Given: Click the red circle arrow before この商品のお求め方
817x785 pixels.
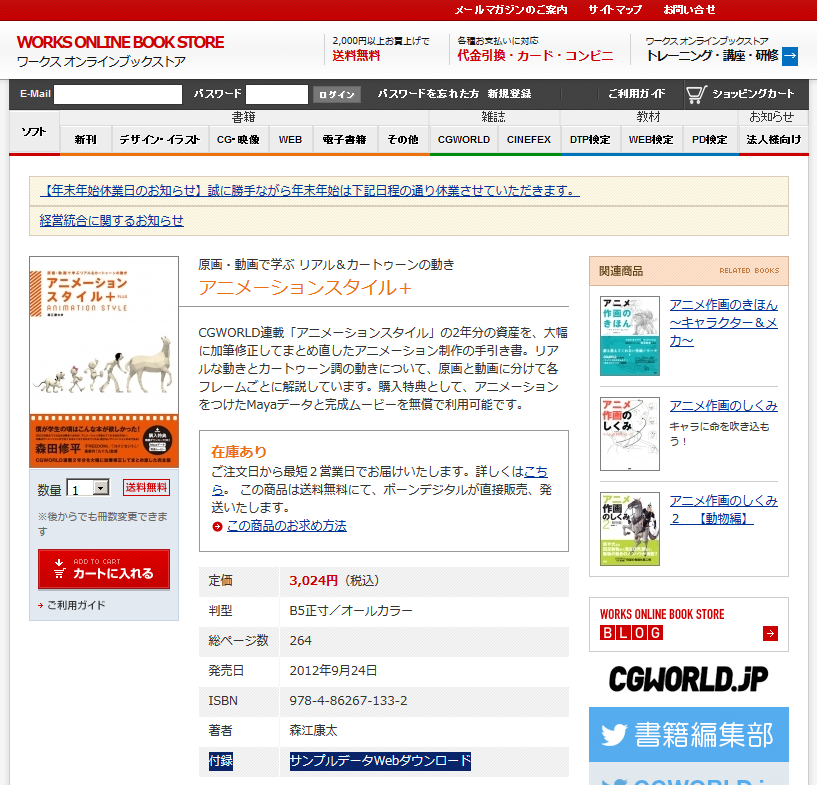Looking at the screenshot, I should click(x=217, y=527).
